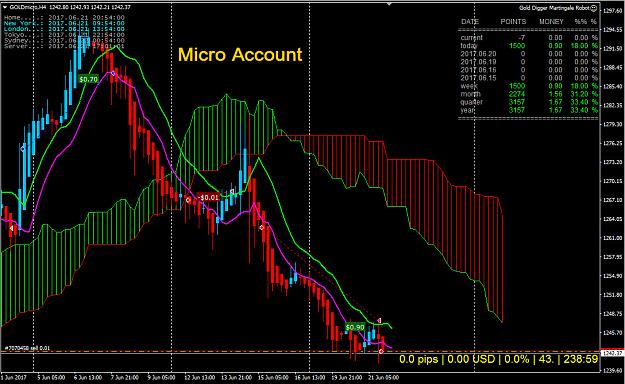Click the current price tag 1242.37 on scale
The image size is (625, 384).
tap(612, 353)
